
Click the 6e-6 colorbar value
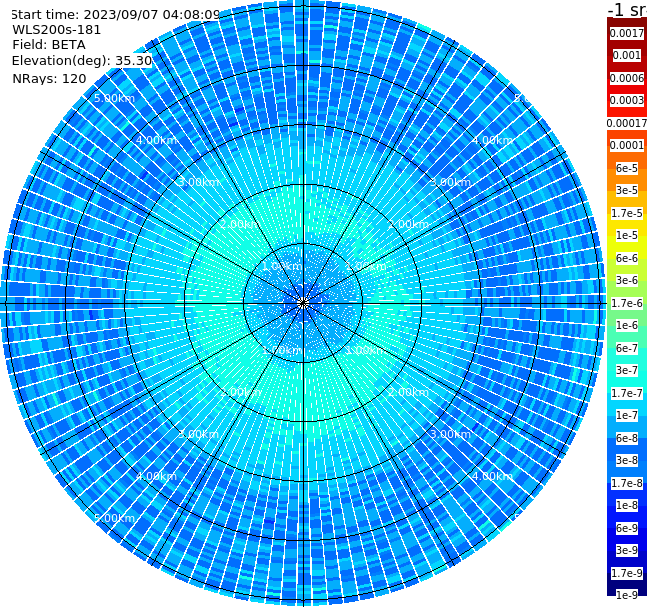[x=627, y=258]
